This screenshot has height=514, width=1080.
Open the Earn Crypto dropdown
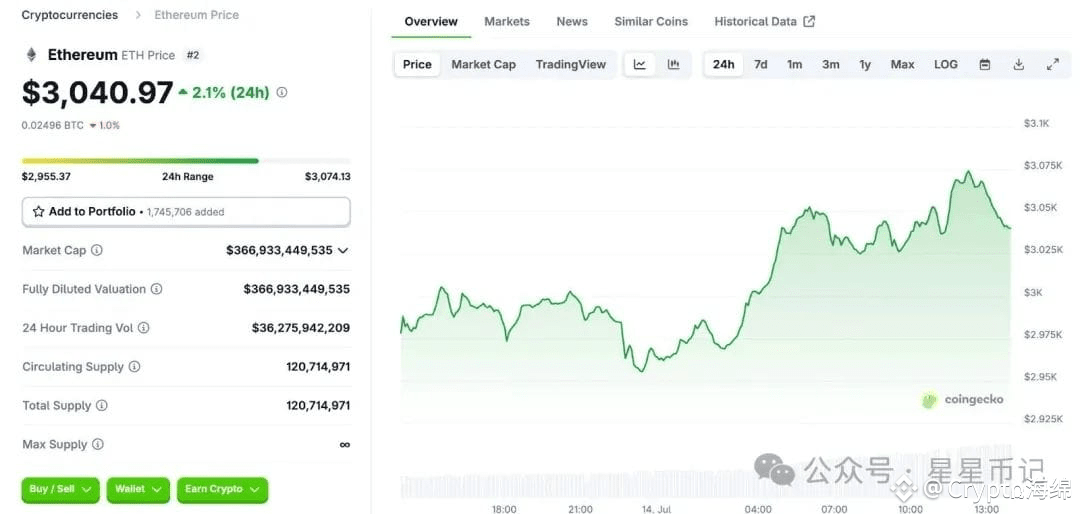click(222, 489)
